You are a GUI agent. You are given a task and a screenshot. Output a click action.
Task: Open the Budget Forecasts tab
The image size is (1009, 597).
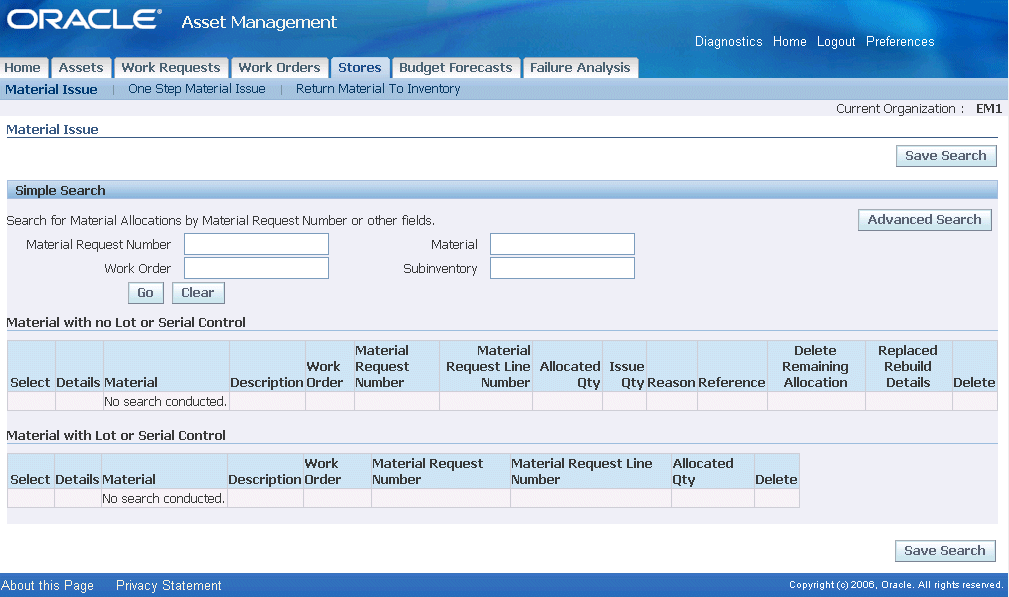coord(456,68)
